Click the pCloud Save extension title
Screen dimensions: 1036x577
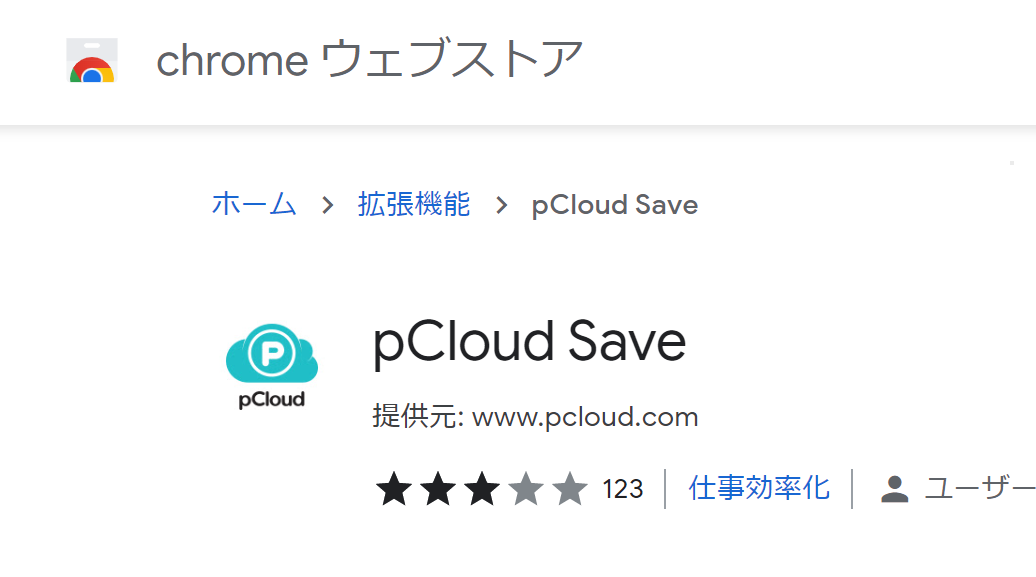point(529,342)
